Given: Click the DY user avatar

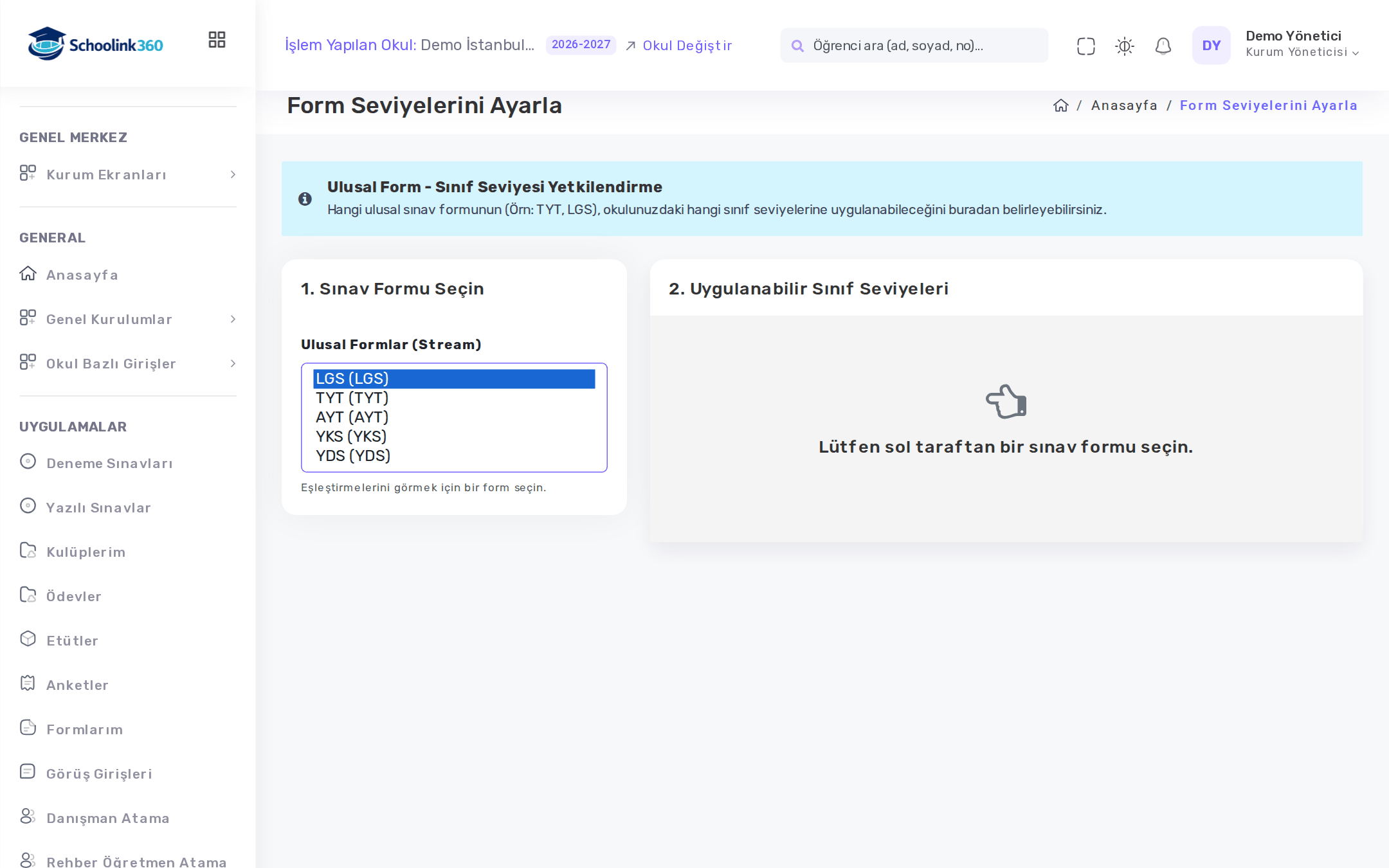Looking at the screenshot, I should pos(1211,45).
